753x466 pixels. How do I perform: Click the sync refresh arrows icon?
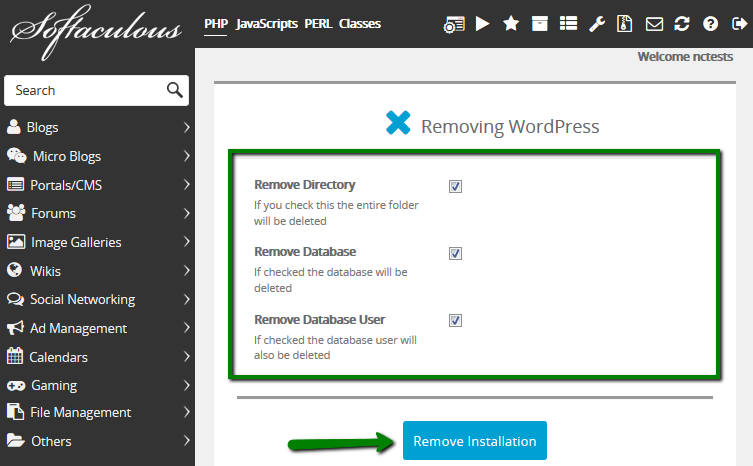pos(682,24)
